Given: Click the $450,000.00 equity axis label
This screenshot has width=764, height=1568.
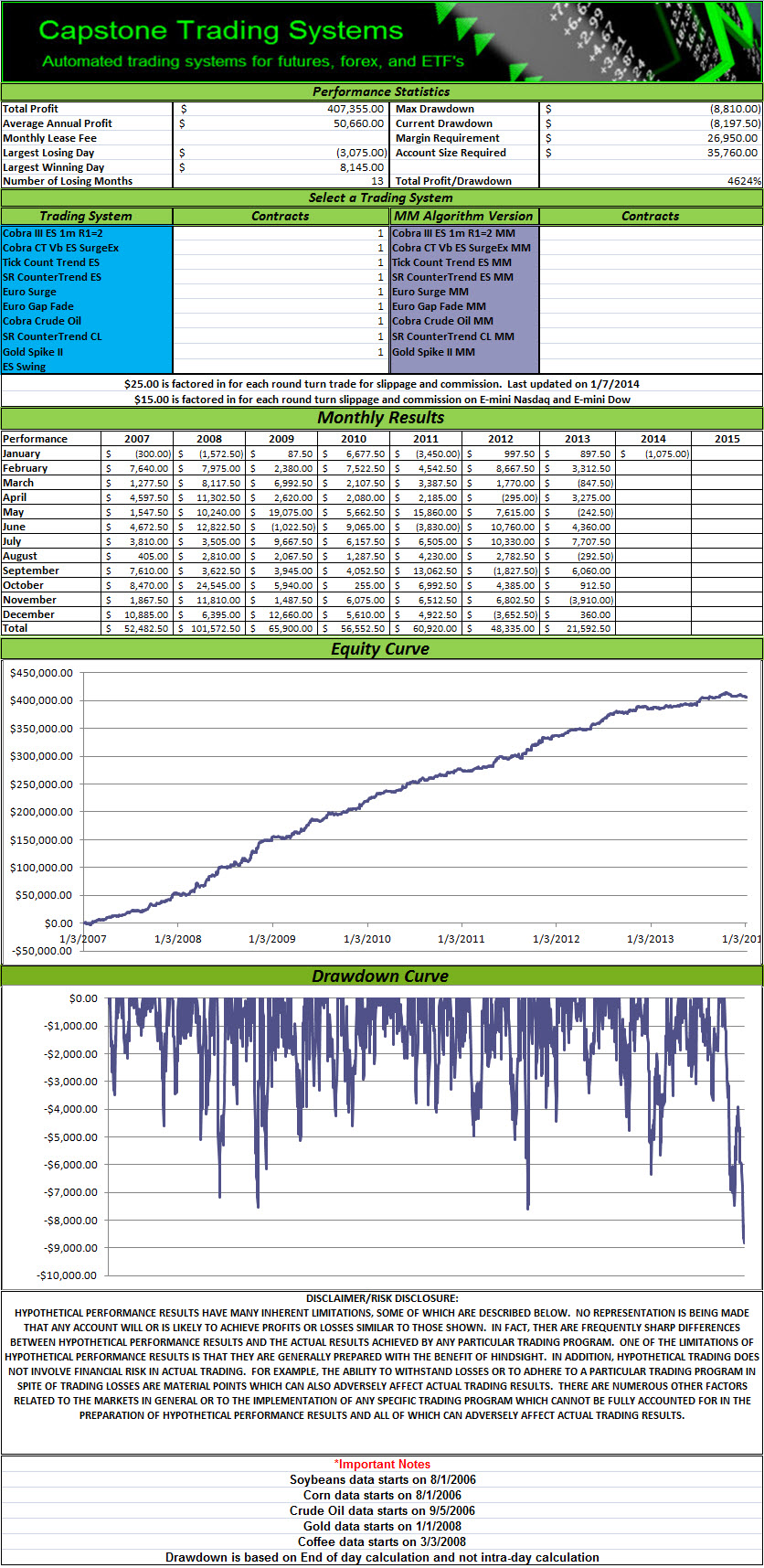Looking at the screenshot, I should (41, 673).
